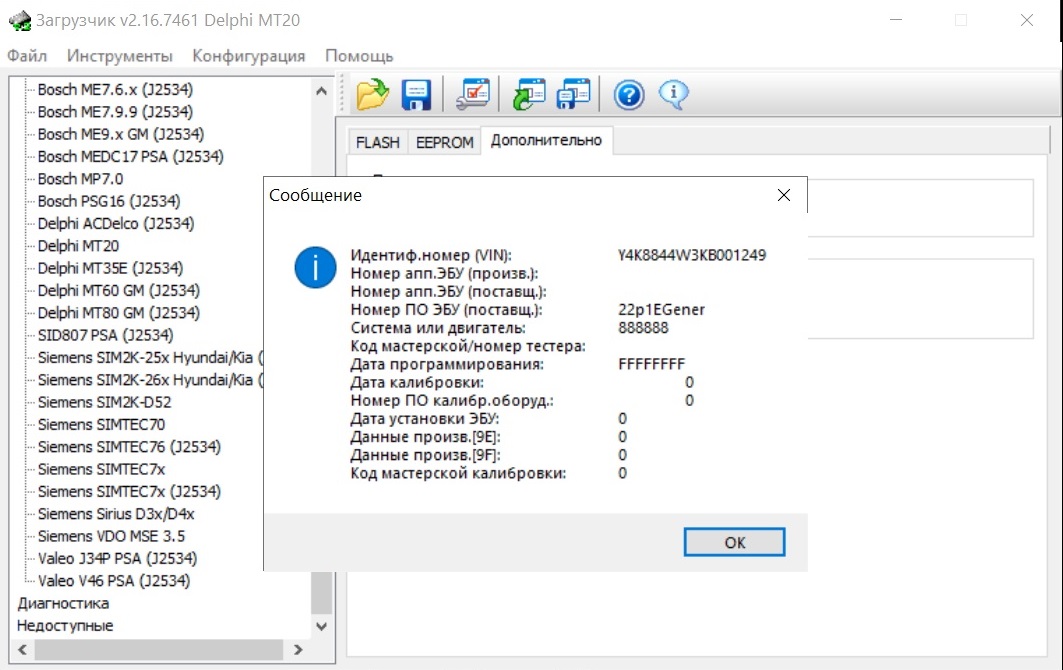The width and height of the screenshot is (1063, 670).
Task: Click the info speech bubble icon
Action: (673, 95)
